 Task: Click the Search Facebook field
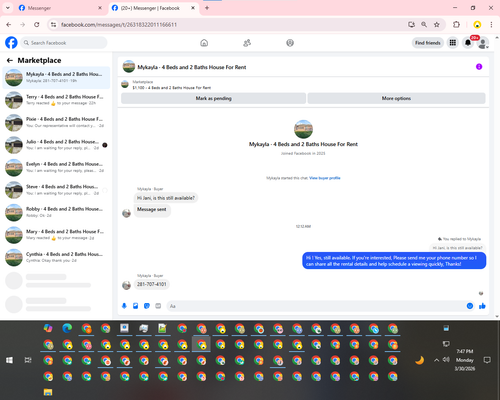[64, 43]
